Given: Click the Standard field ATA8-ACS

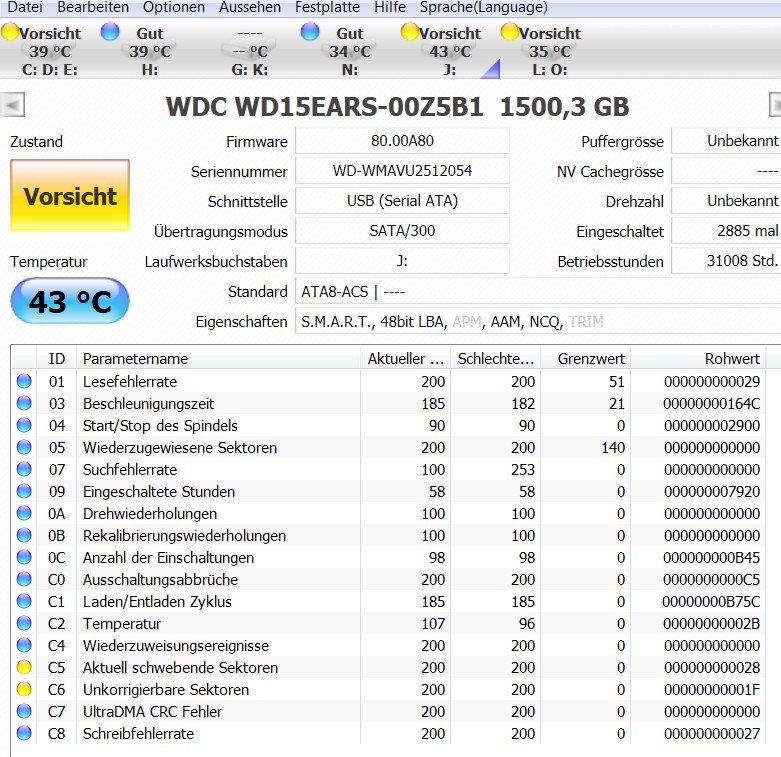Looking at the screenshot, I should click(538, 291).
